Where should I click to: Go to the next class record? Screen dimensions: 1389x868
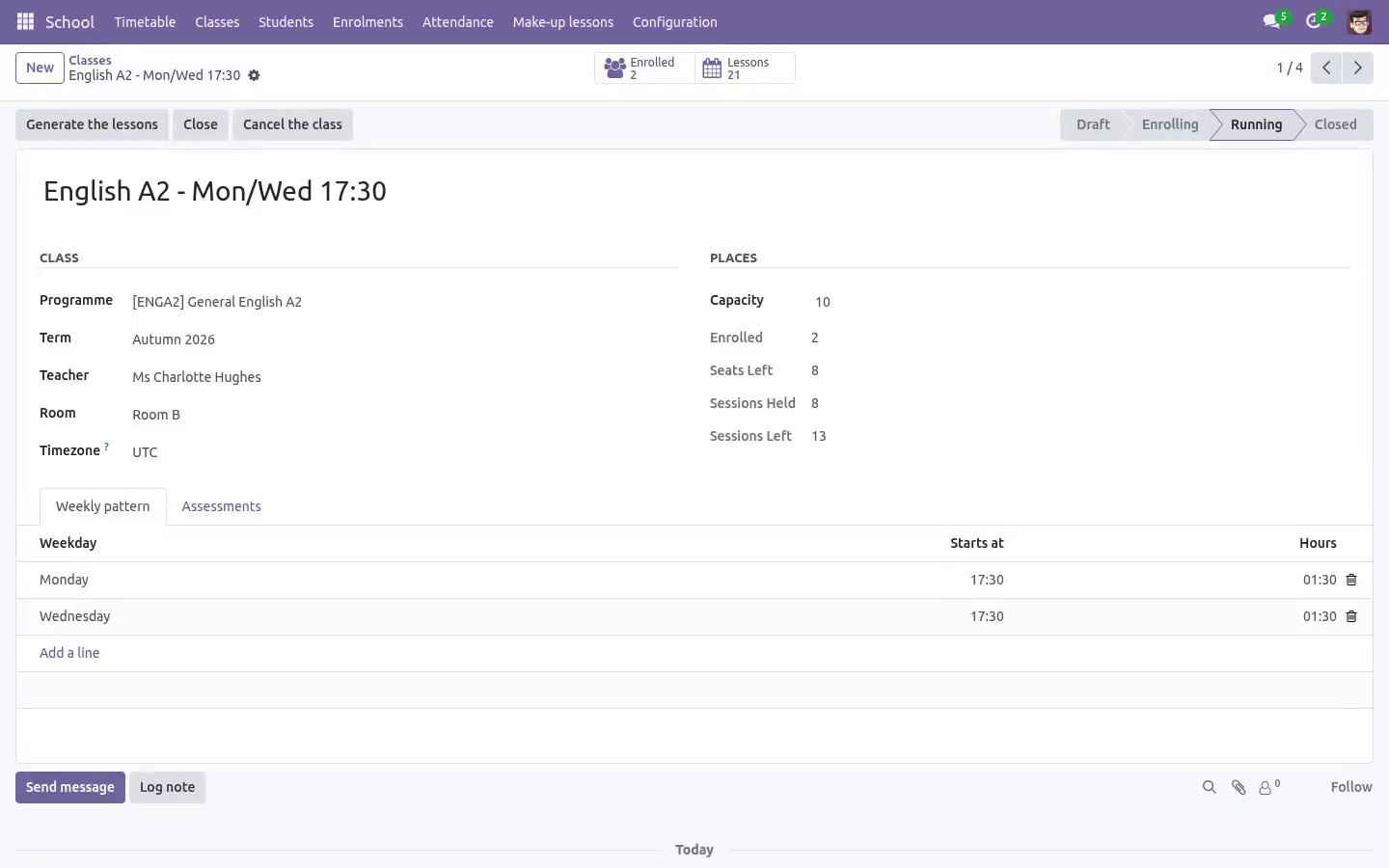(1357, 68)
